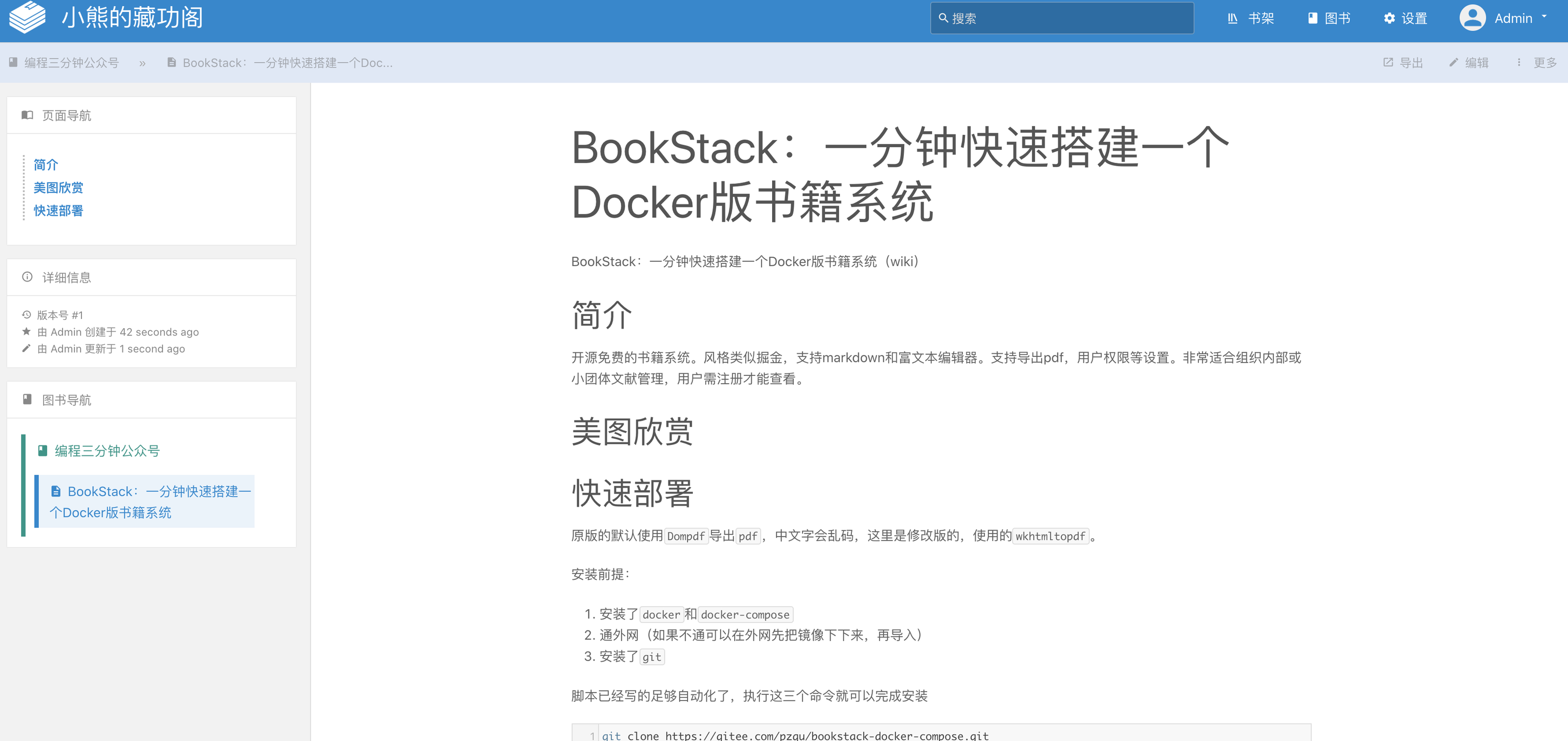Click the 小熊的藏功阁 site title
The image size is (1568, 741).
coord(132,18)
